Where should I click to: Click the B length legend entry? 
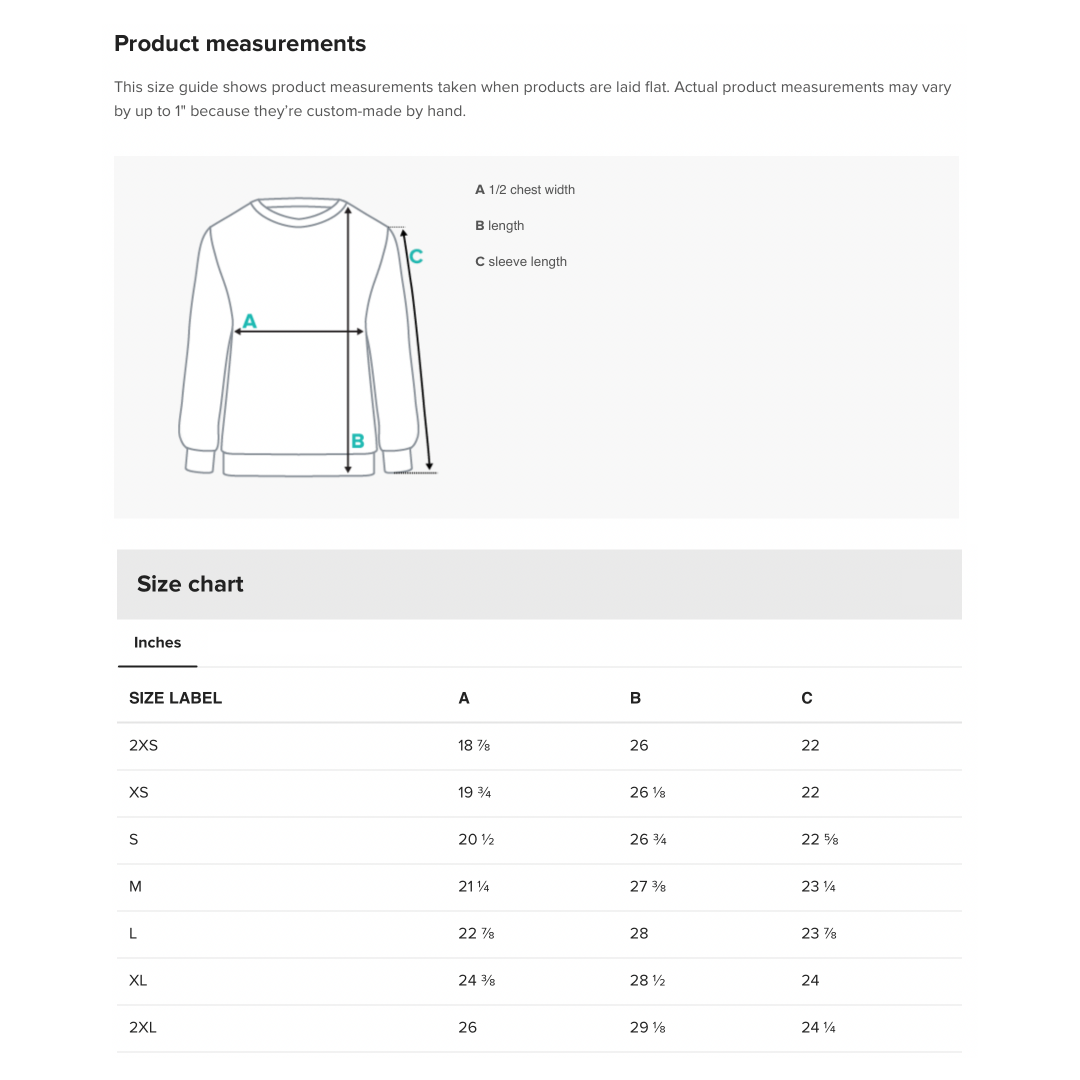(x=500, y=225)
